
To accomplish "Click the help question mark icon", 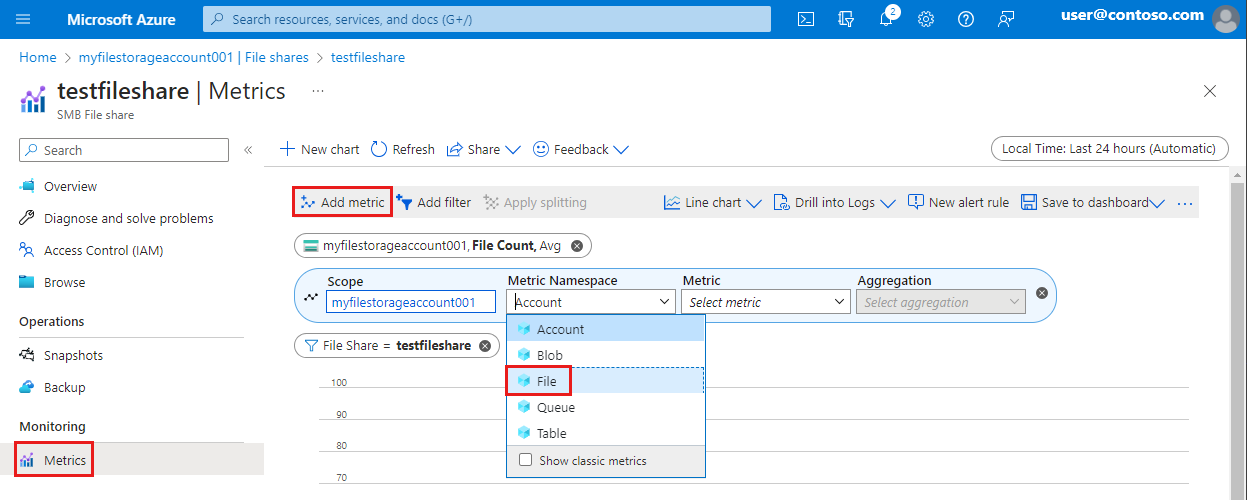I will [965, 19].
